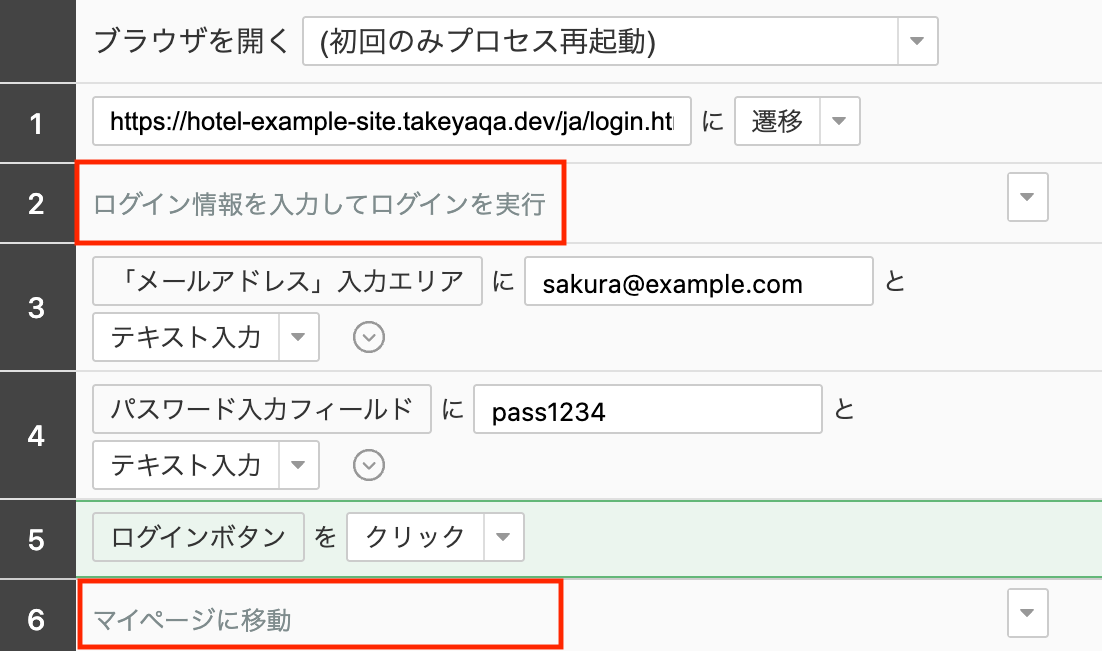Expand options for step 4 with the circled chevron

click(x=369, y=465)
